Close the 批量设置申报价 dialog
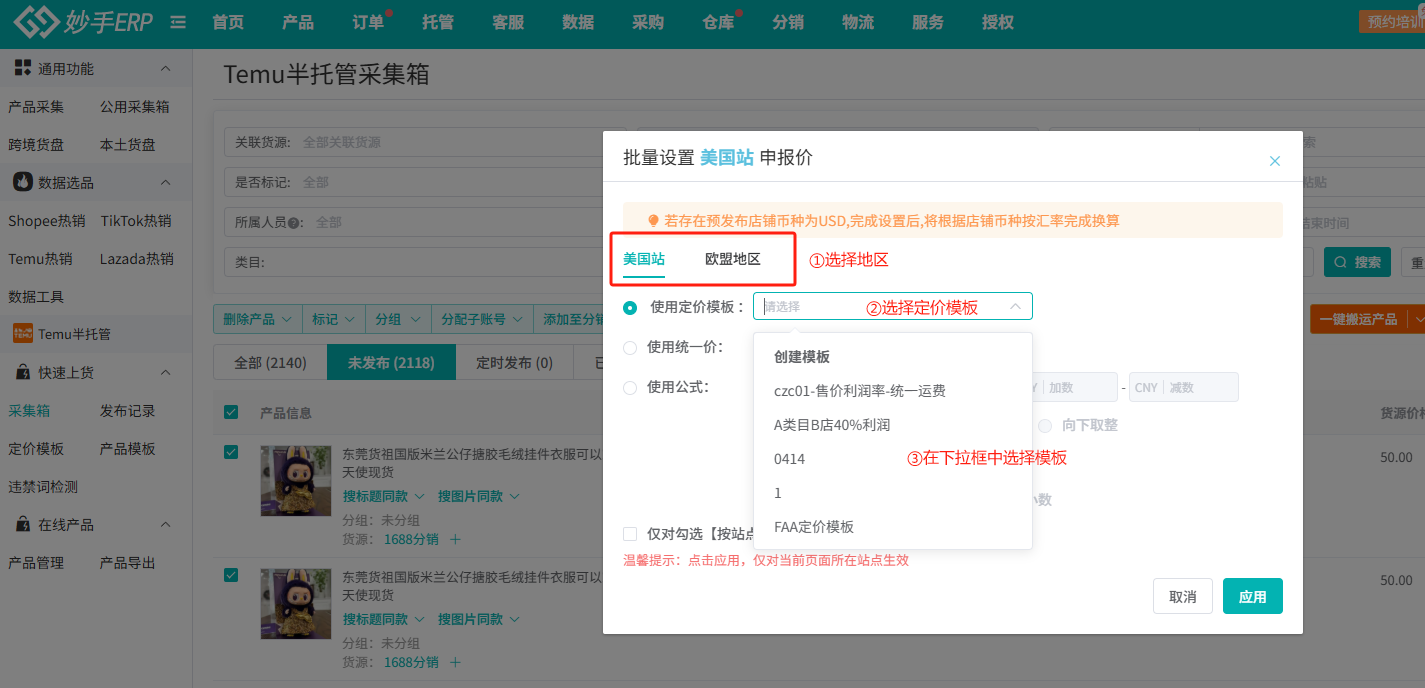The image size is (1425, 688). click(x=1275, y=160)
